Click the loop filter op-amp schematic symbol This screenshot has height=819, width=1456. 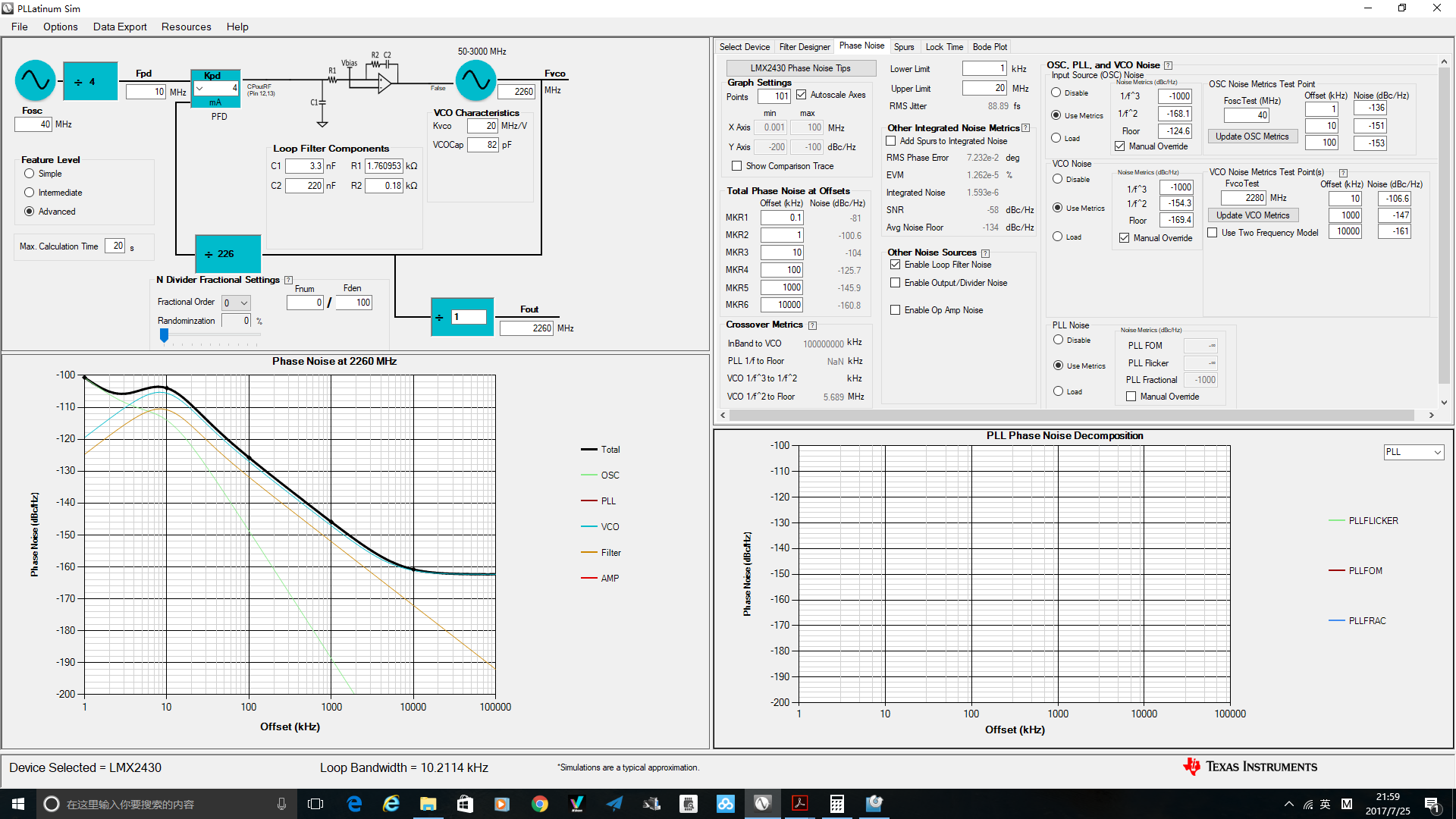pos(384,82)
